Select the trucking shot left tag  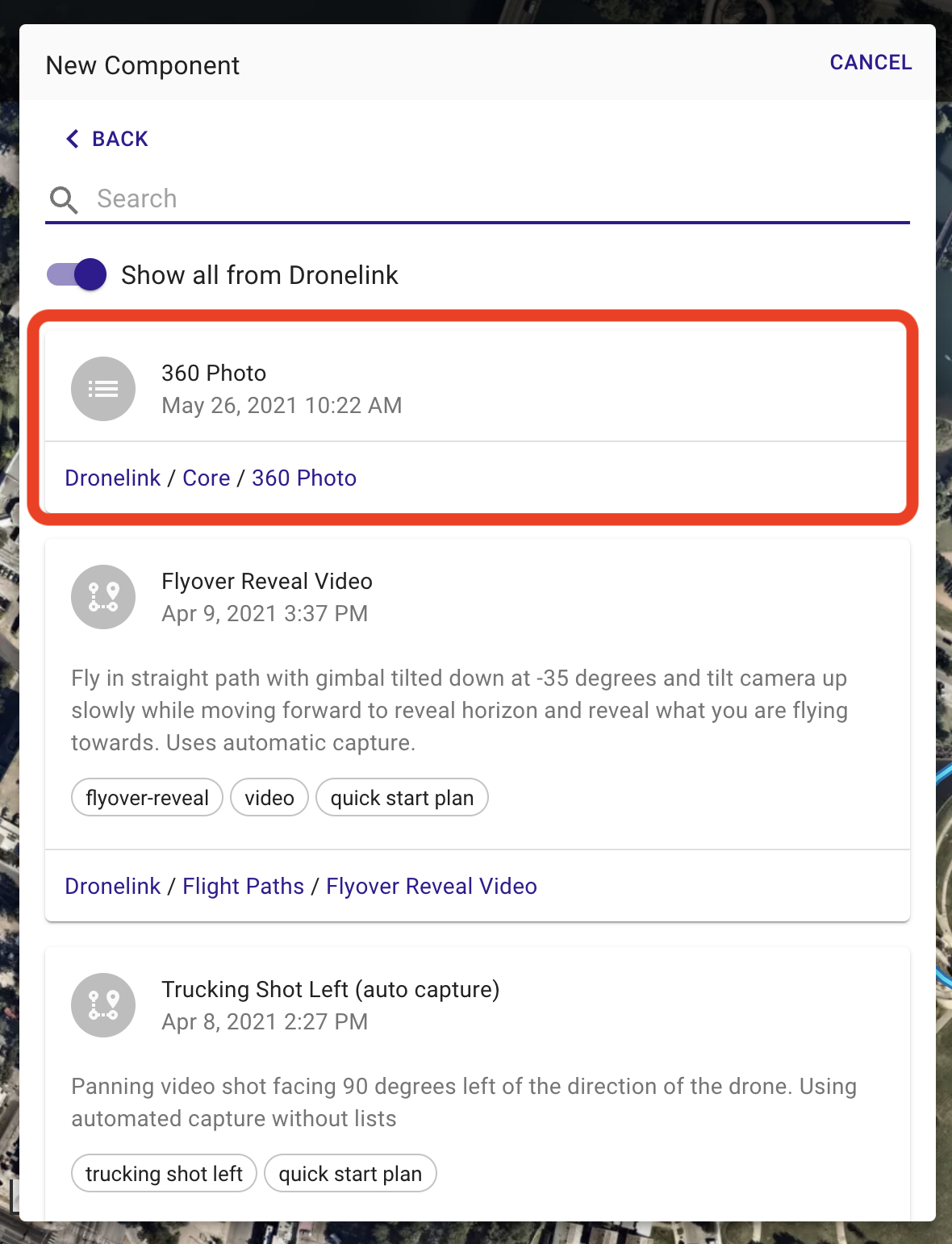point(164,1173)
